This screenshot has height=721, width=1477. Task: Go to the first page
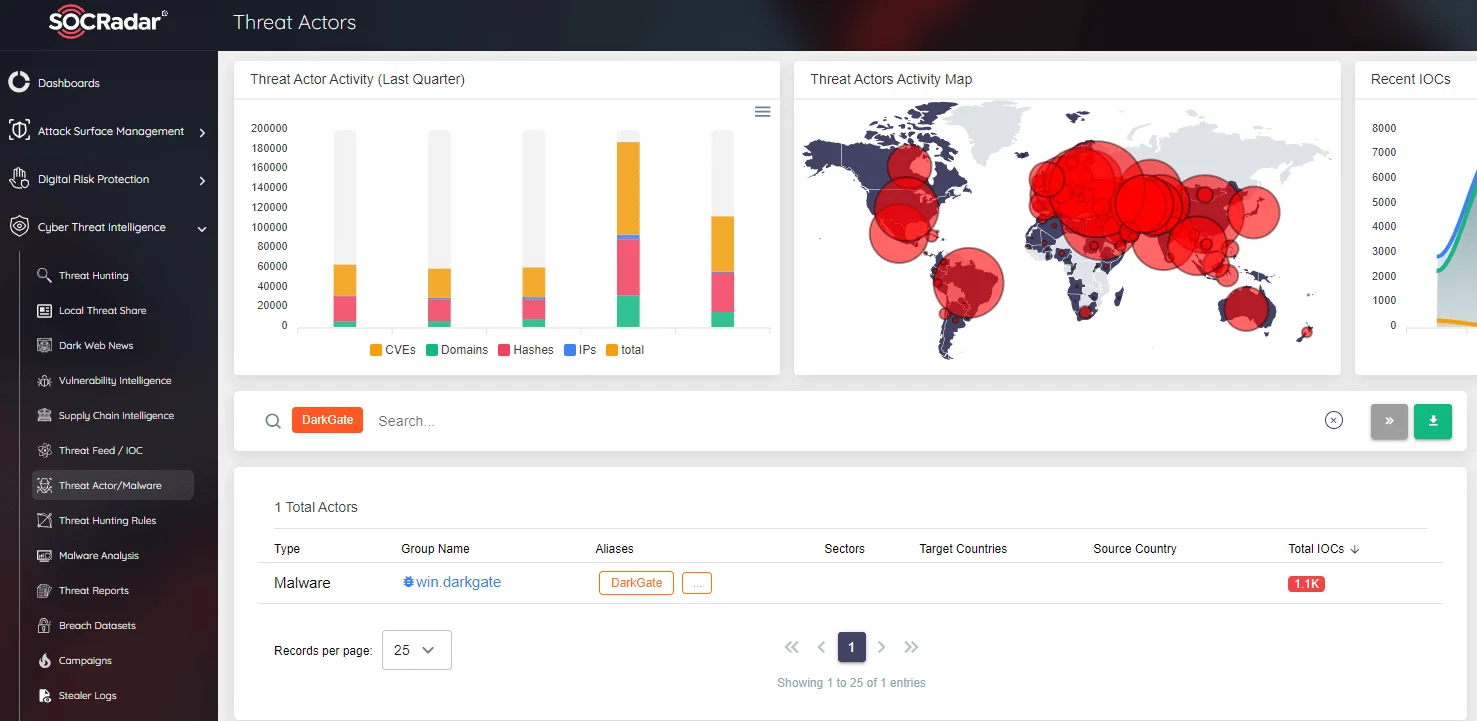point(792,647)
